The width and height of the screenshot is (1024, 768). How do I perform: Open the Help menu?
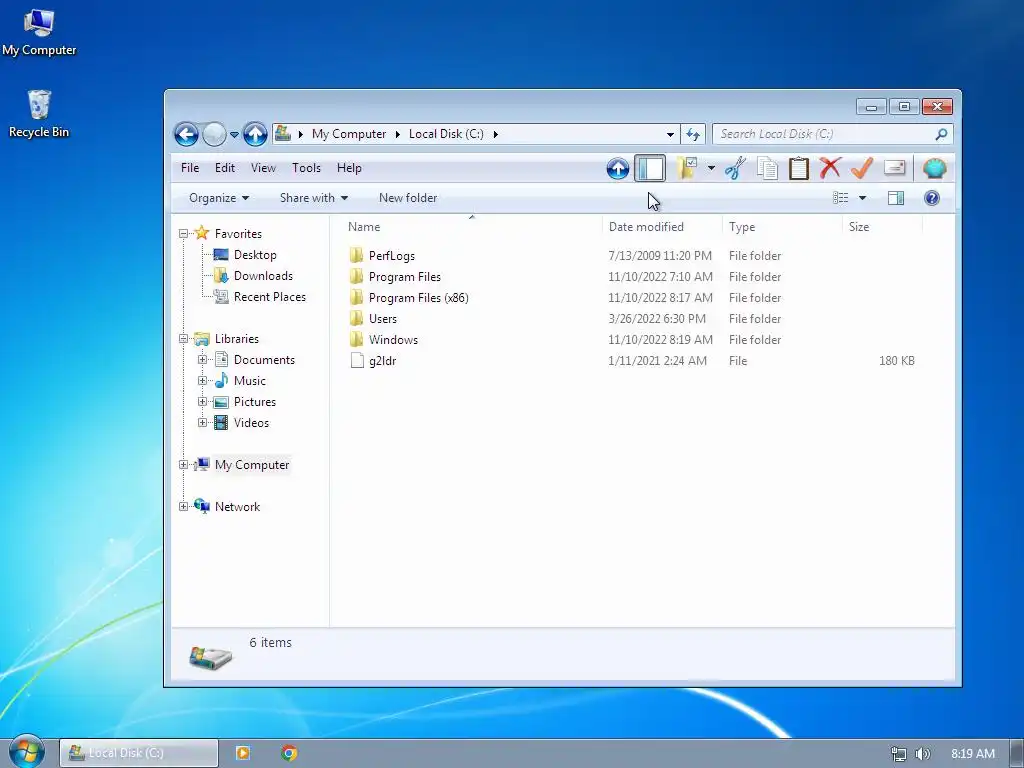pyautogui.click(x=349, y=168)
